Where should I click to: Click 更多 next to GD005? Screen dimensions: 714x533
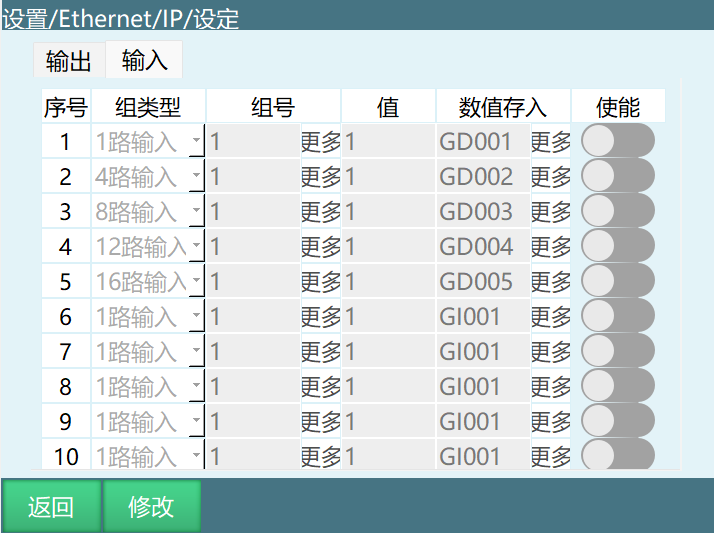[550, 282]
